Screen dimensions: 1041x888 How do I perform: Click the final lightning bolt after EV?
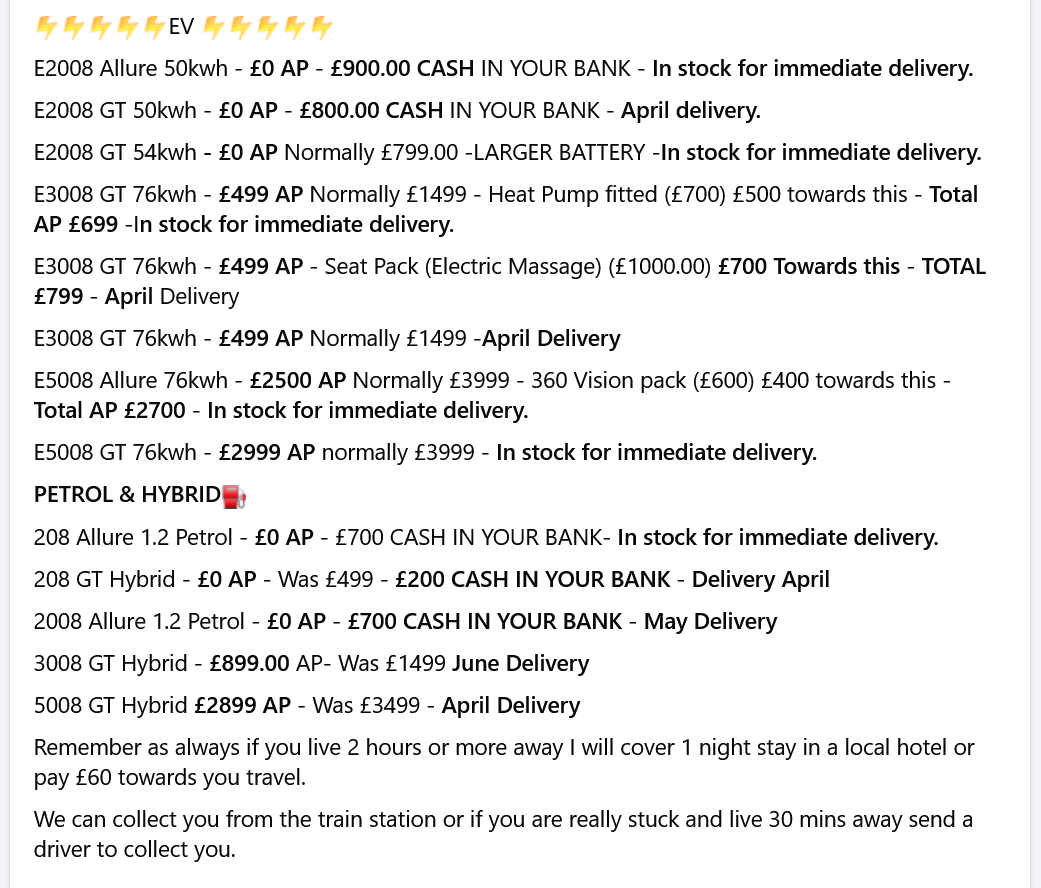click(320, 27)
